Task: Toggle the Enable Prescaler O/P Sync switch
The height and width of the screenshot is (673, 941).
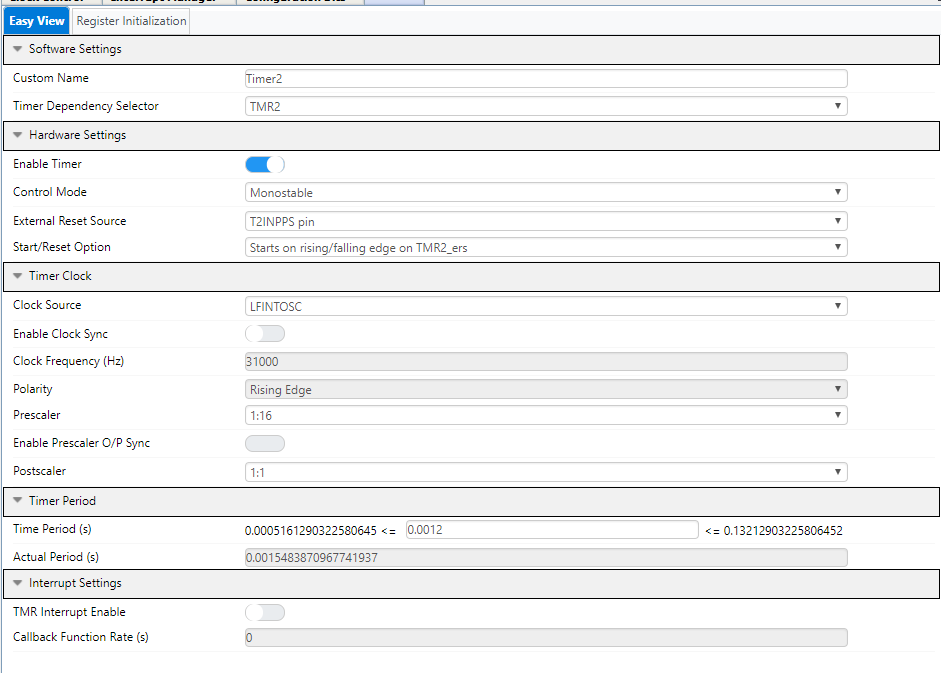Action: point(265,444)
